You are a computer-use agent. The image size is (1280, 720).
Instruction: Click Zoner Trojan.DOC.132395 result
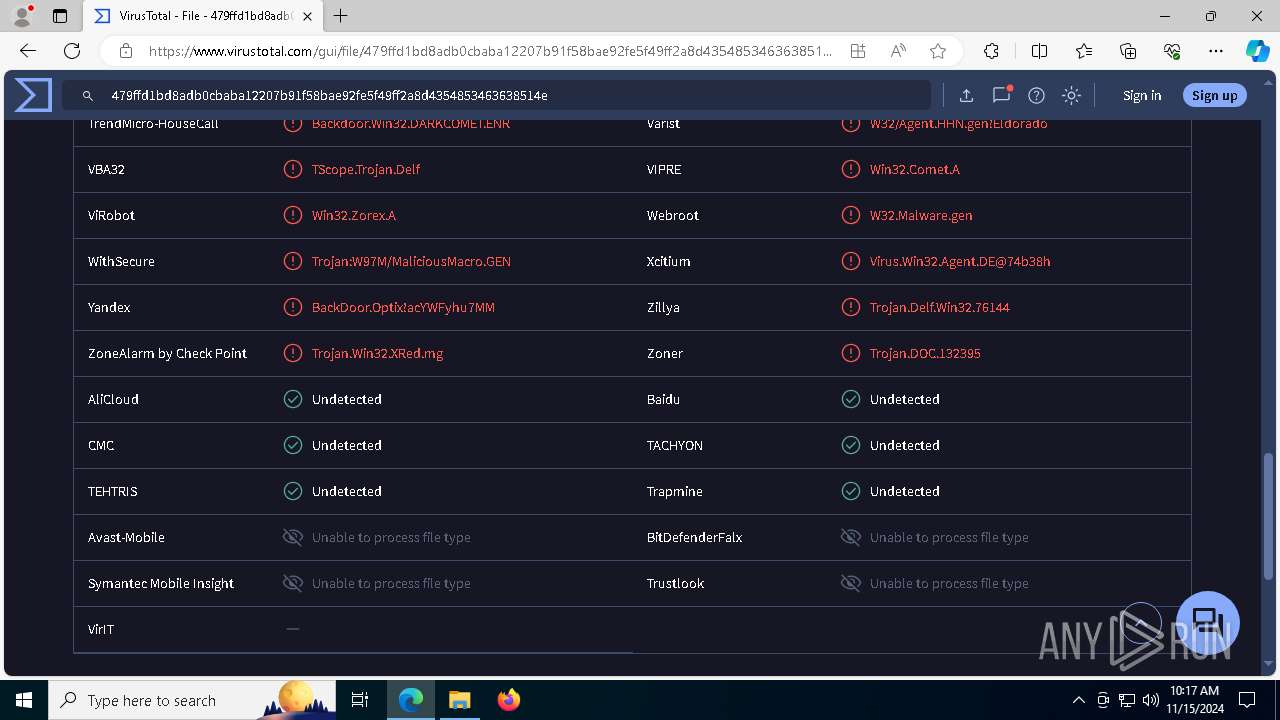tap(925, 353)
